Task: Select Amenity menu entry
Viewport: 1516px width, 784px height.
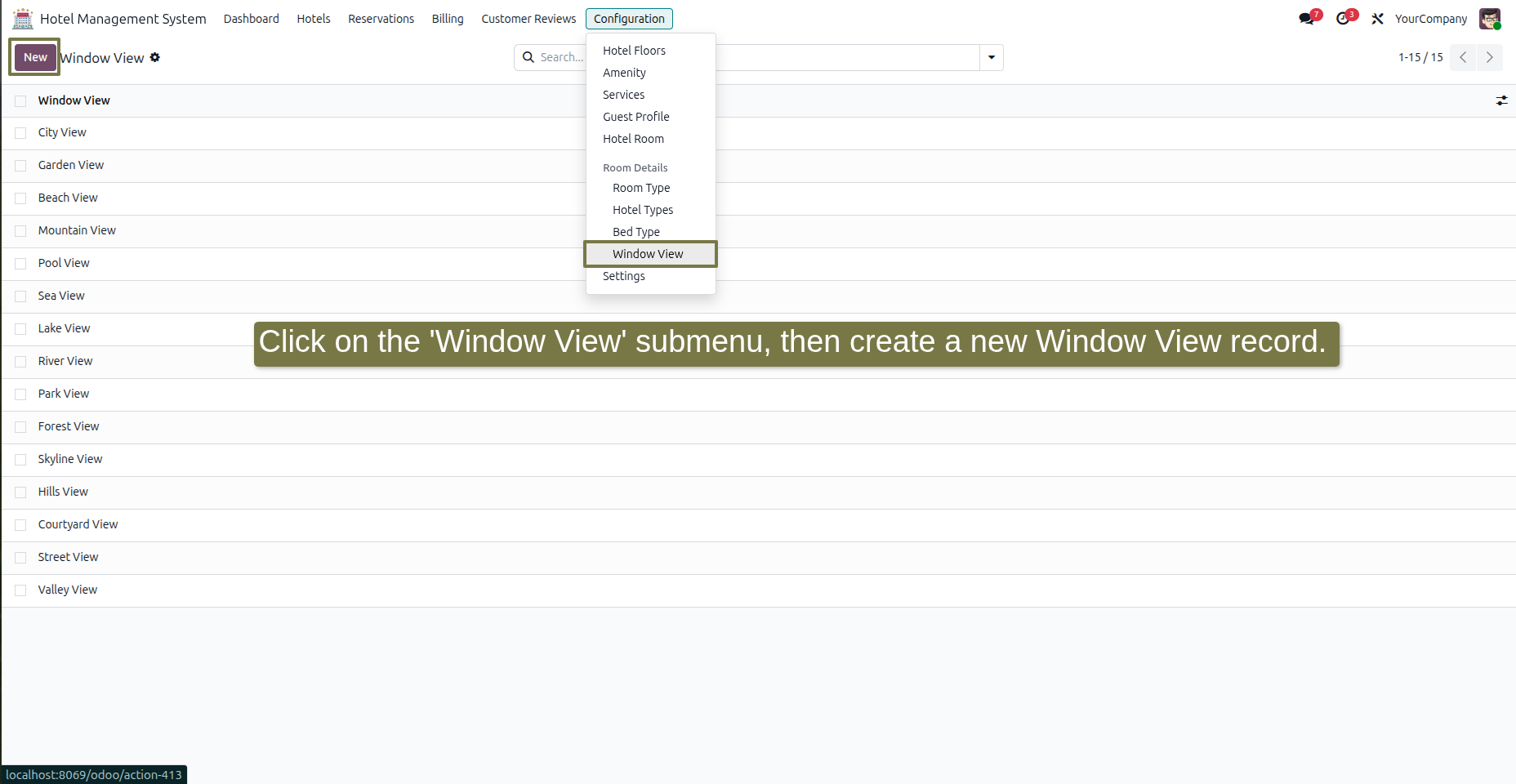Action: (650, 73)
